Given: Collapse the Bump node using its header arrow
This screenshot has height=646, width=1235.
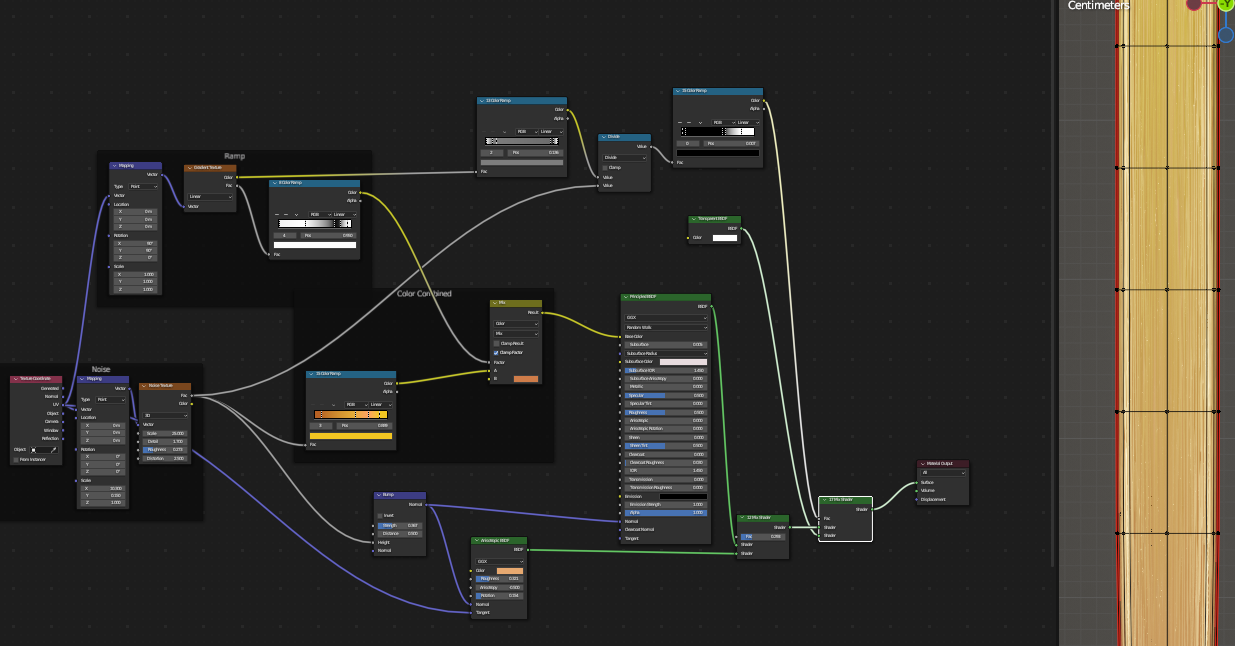Looking at the screenshot, I should (x=379, y=495).
